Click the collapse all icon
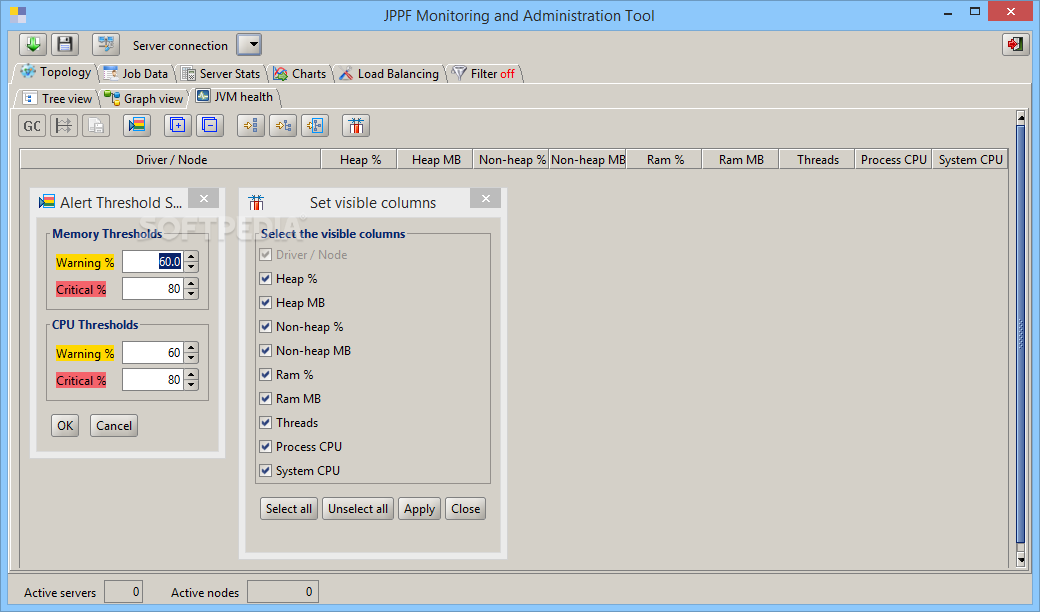The height and width of the screenshot is (612, 1040). [x=210, y=125]
